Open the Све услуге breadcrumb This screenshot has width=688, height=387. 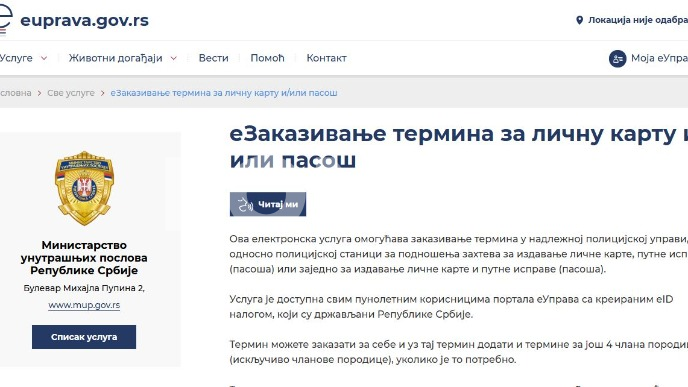pyautogui.click(x=71, y=93)
